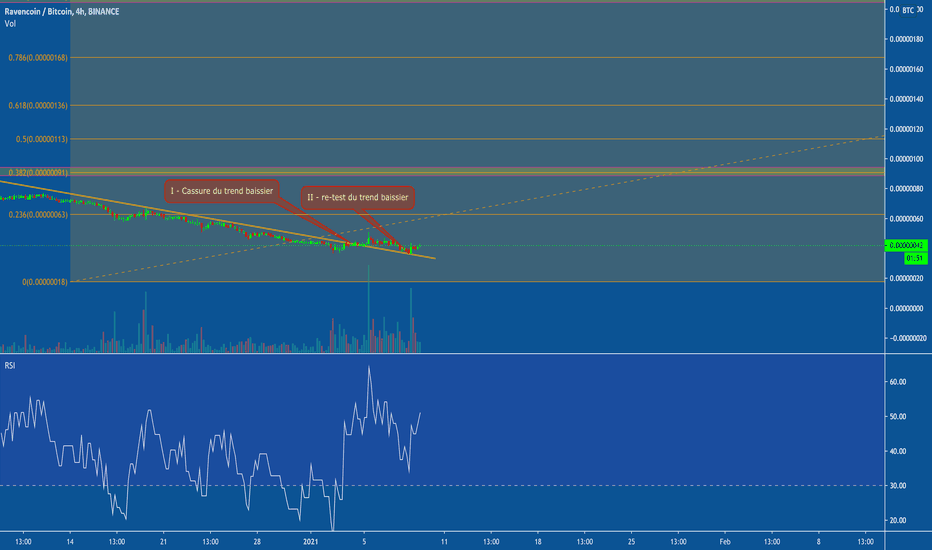Viewport: 932px width, 550px height.
Task: Select the Vol indicator label
Action: point(10,24)
